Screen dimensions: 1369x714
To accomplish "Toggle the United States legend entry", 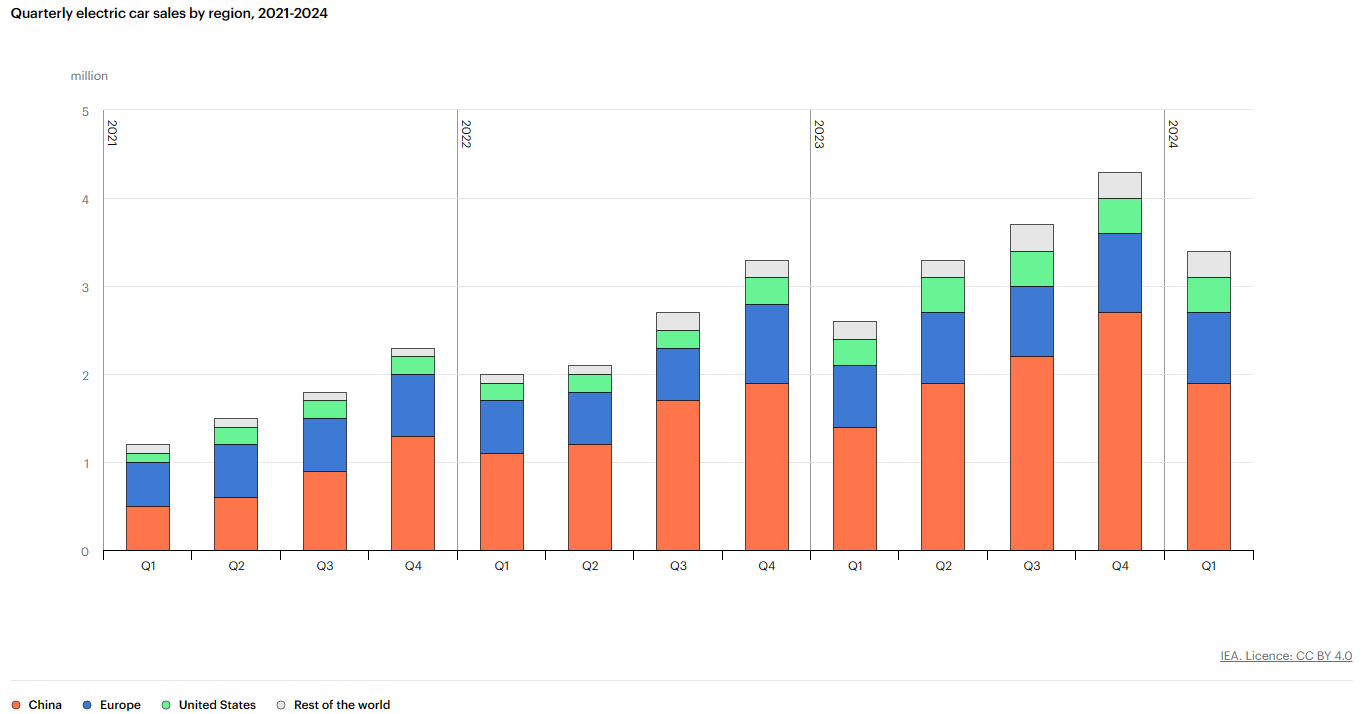I will click(216, 705).
